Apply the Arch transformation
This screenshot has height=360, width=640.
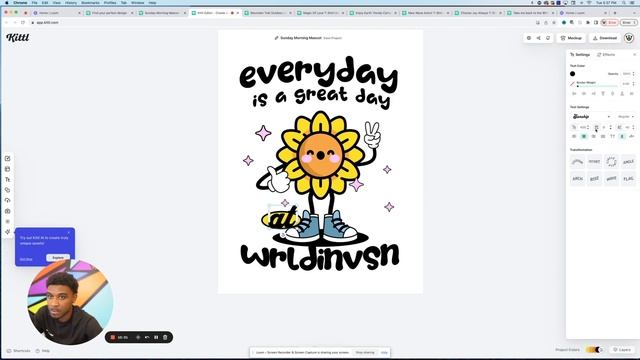point(577,179)
